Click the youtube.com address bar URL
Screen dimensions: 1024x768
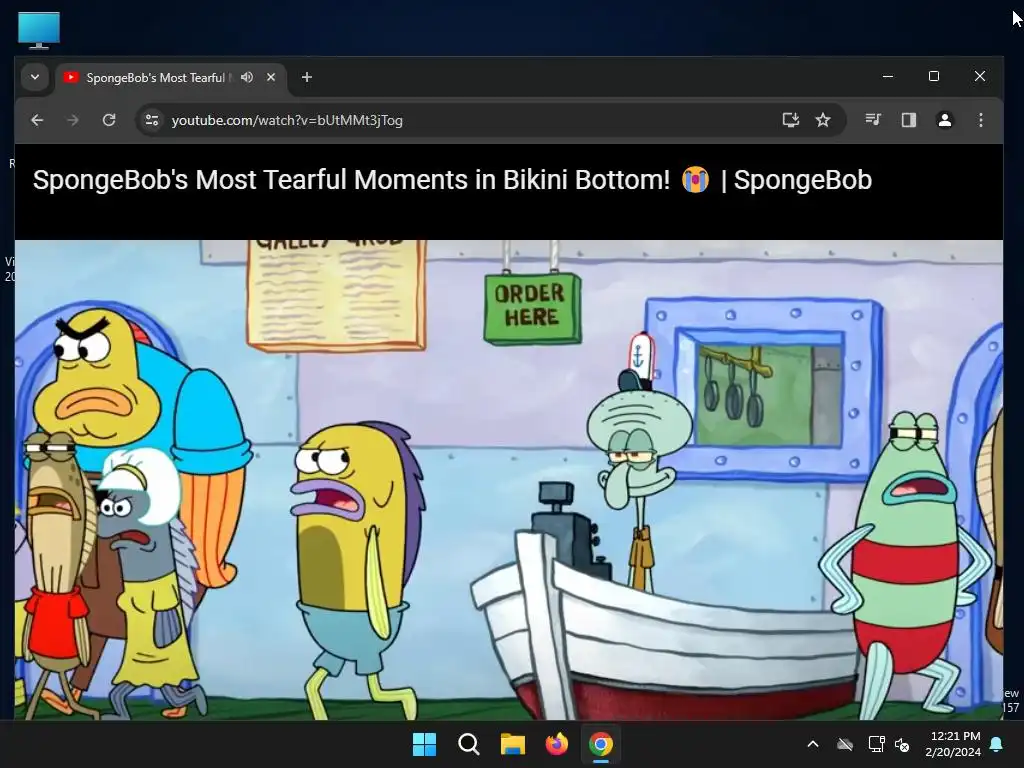coord(287,120)
